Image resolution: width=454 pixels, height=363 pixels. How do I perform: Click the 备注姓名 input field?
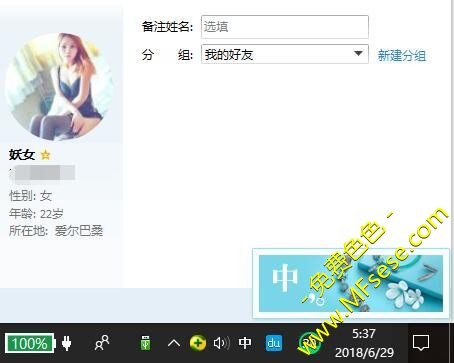pyautogui.click(x=285, y=27)
